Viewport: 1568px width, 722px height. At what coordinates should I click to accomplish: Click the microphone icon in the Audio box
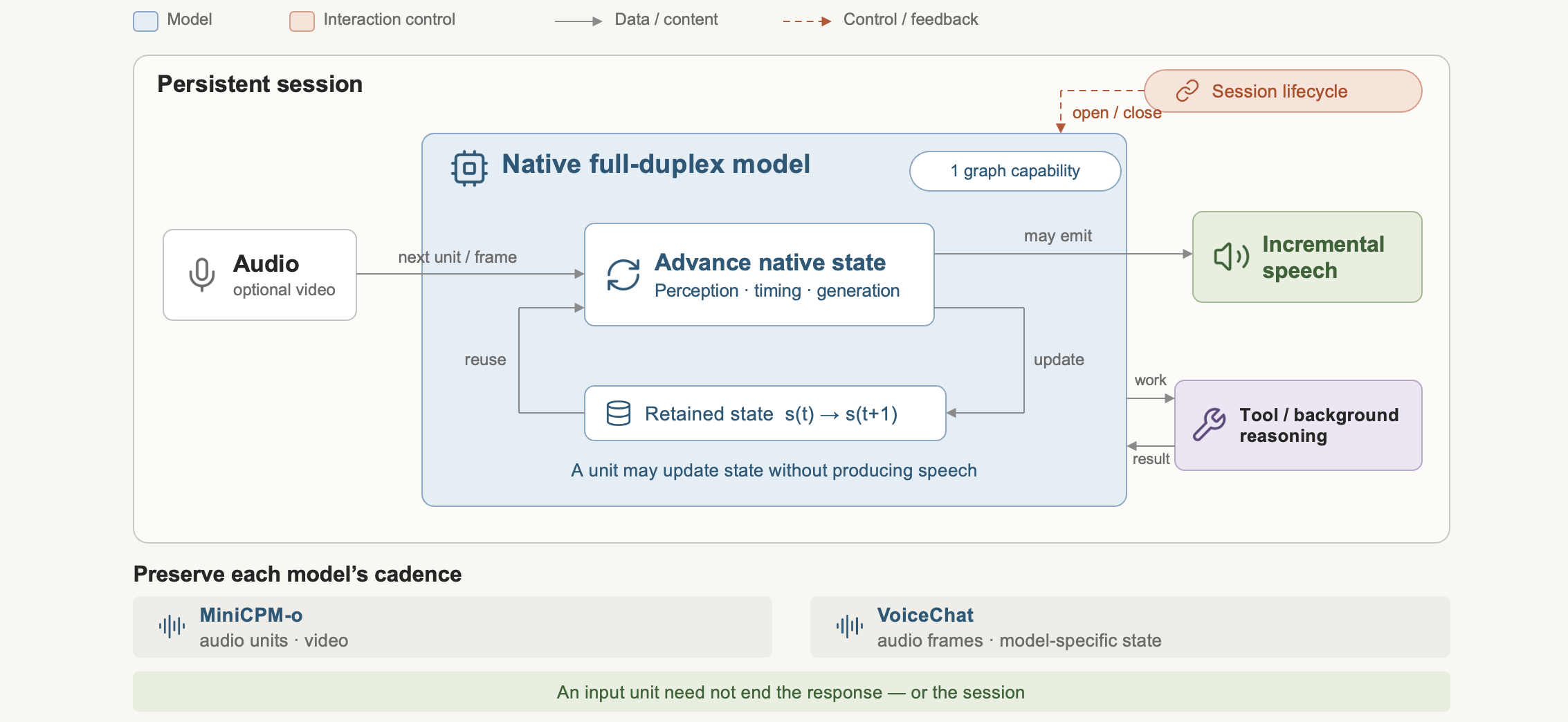[202, 275]
